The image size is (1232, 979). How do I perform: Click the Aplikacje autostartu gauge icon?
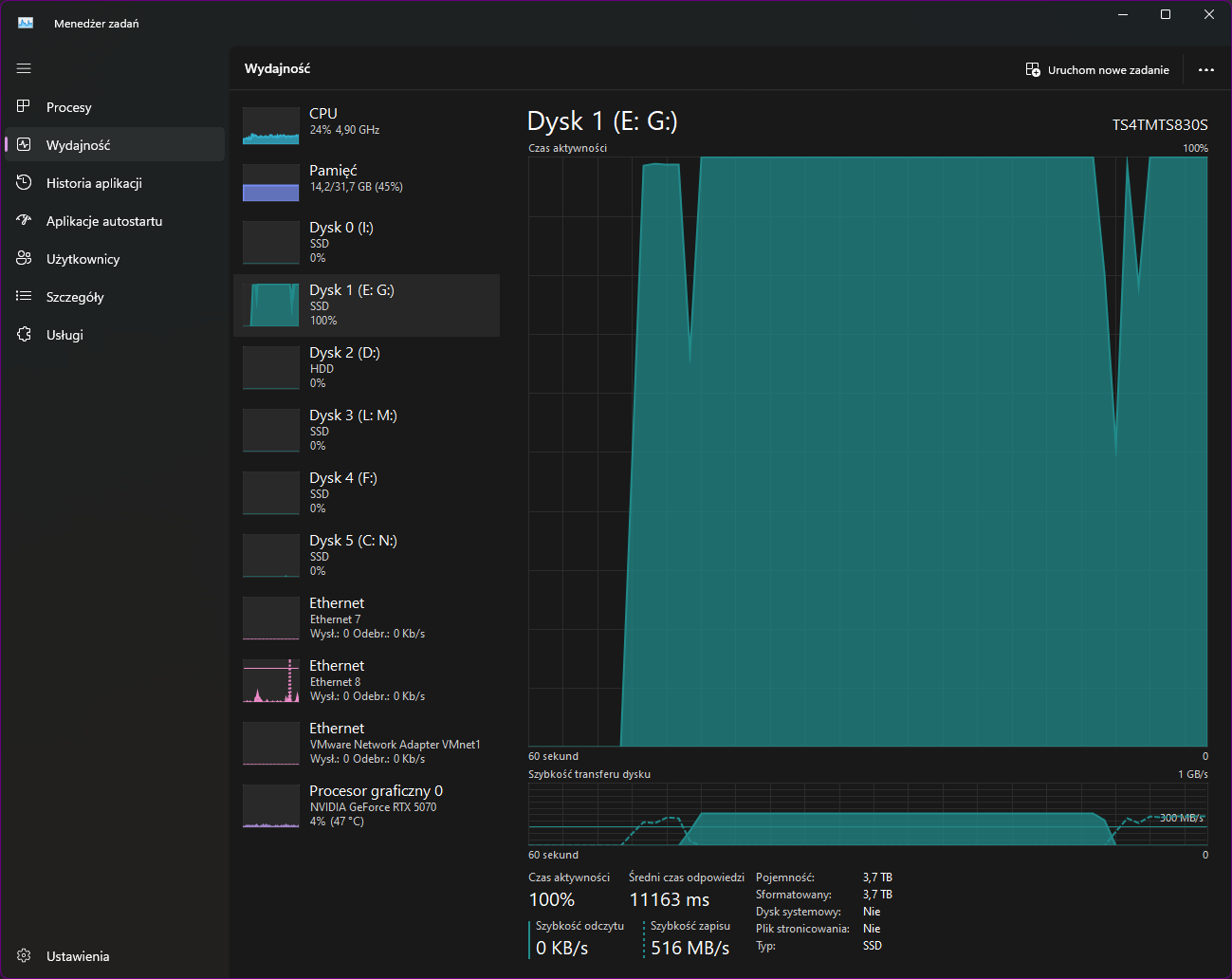[24, 220]
